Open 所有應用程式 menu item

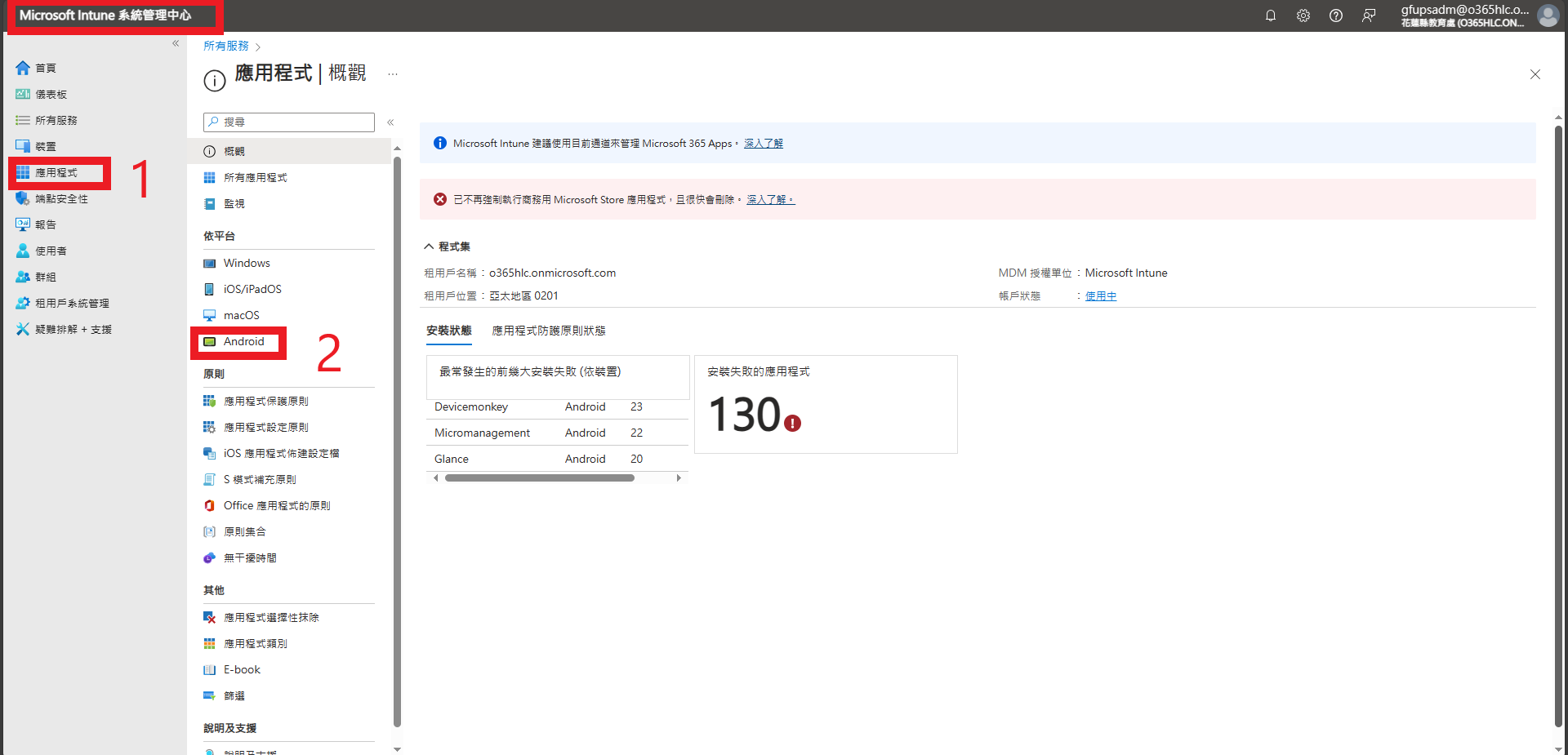(255, 178)
